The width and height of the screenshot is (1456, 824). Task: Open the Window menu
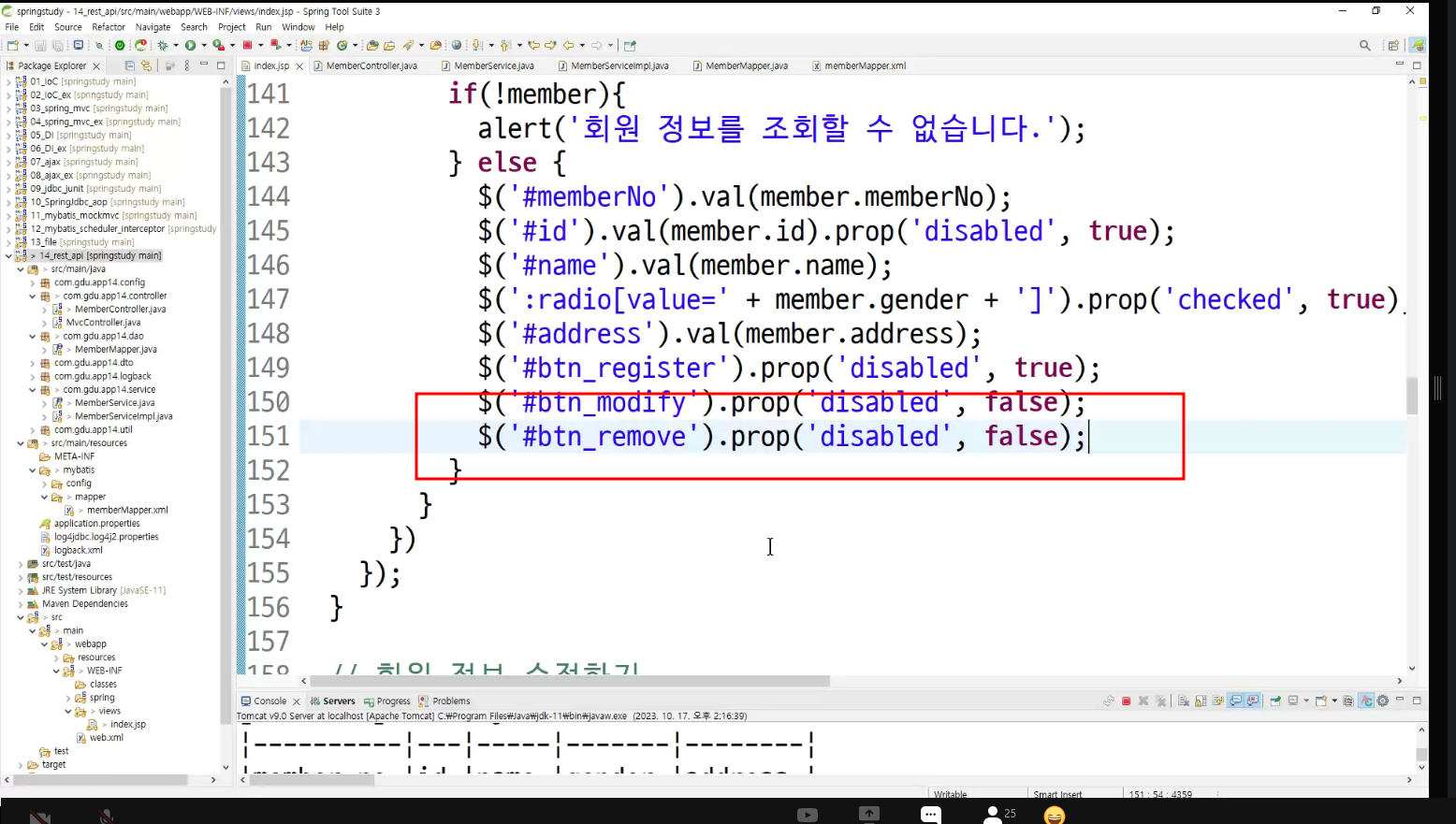(x=298, y=27)
